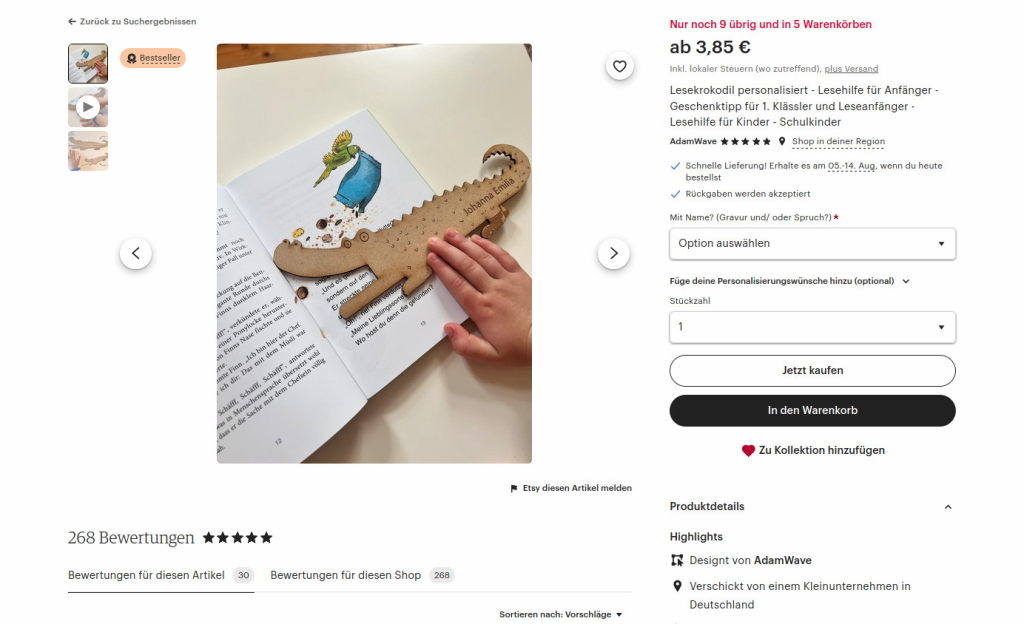Click the Bestseller badge
Image resolution: width=1024 pixels, height=624 pixels.
tap(153, 58)
